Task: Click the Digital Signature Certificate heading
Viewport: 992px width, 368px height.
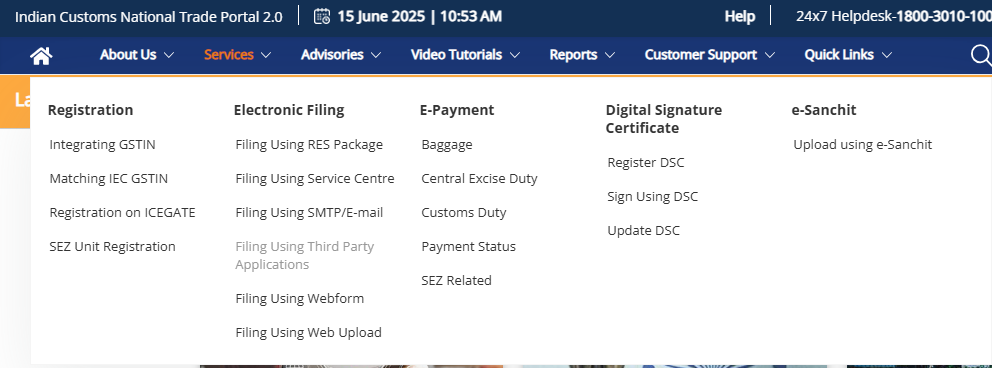Action: pyautogui.click(x=664, y=119)
